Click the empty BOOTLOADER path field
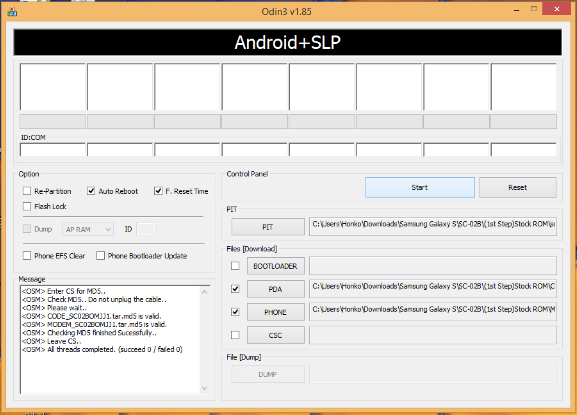577x415 pixels. click(x=433, y=266)
